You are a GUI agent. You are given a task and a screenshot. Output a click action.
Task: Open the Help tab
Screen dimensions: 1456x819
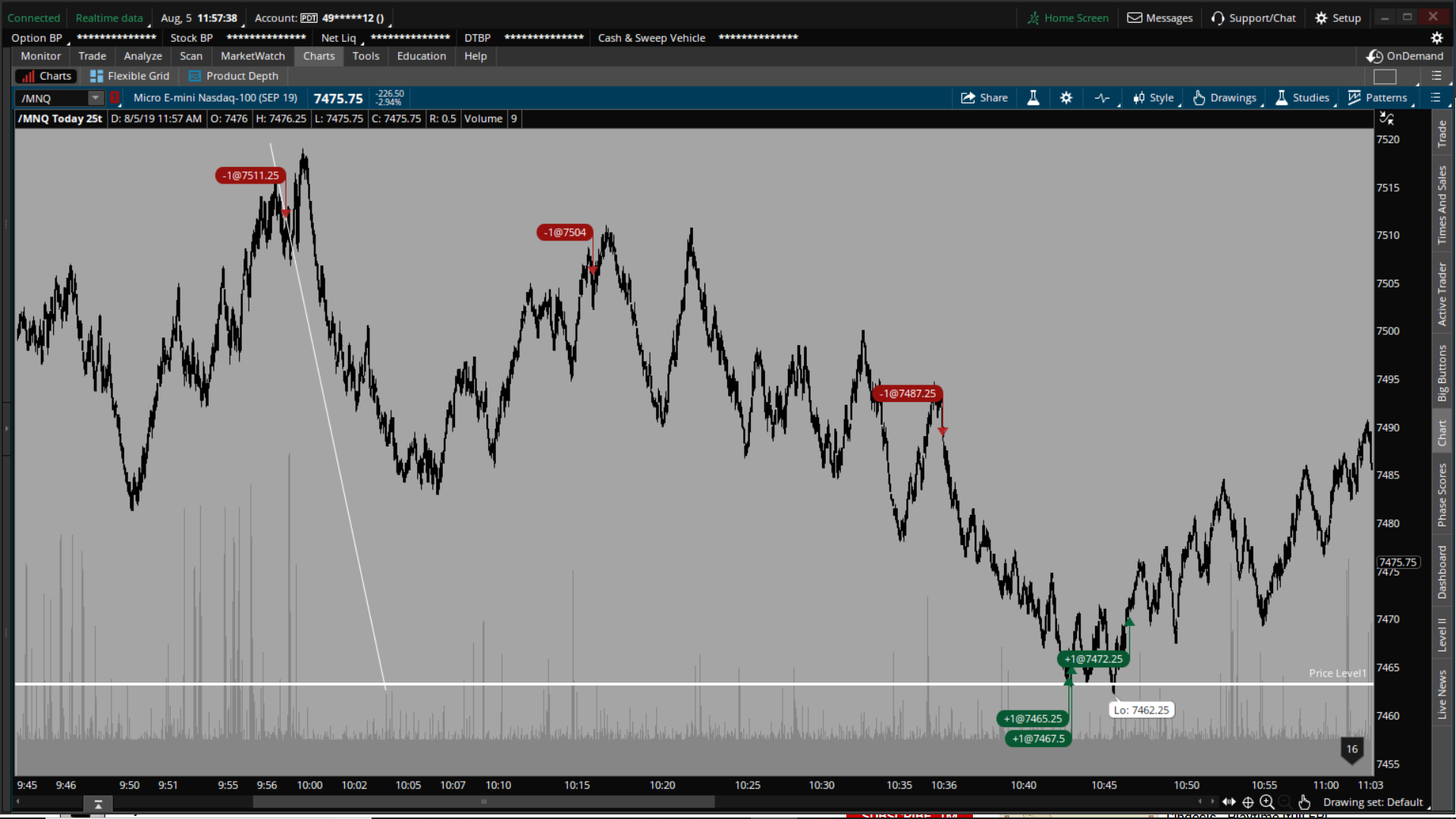coord(475,56)
